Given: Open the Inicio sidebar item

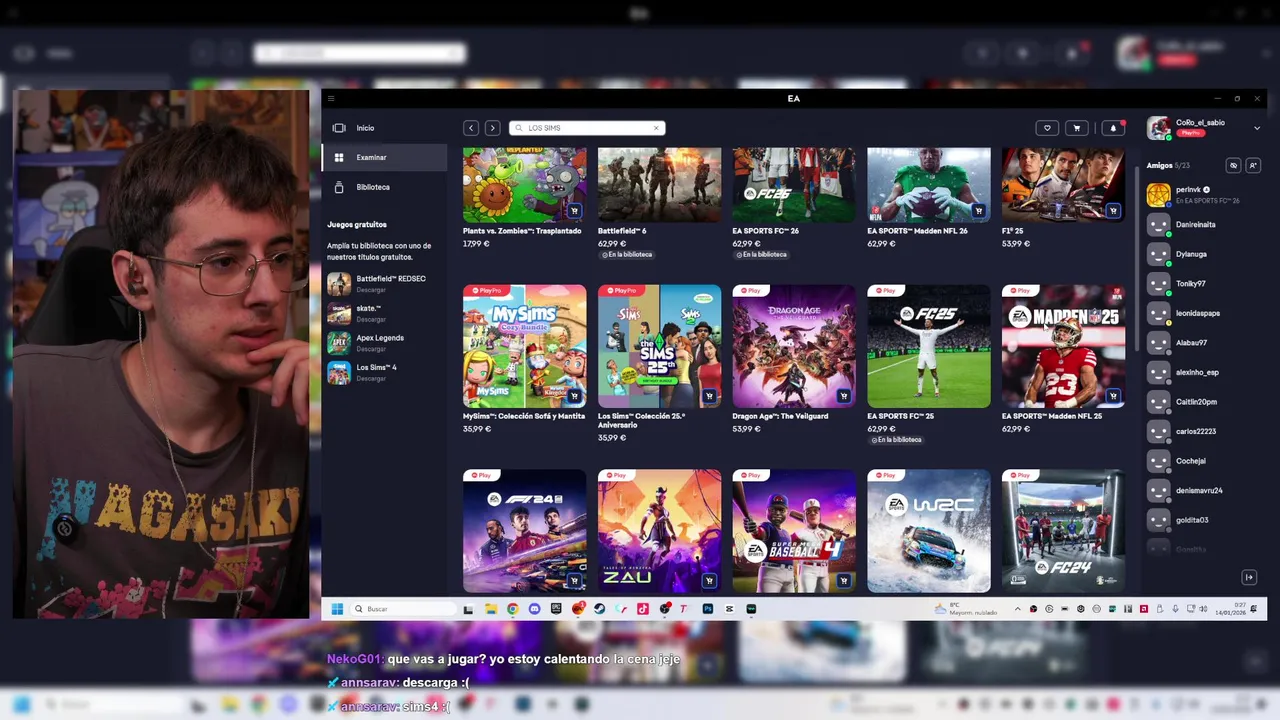Looking at the screenshot, I should [384, 128].
